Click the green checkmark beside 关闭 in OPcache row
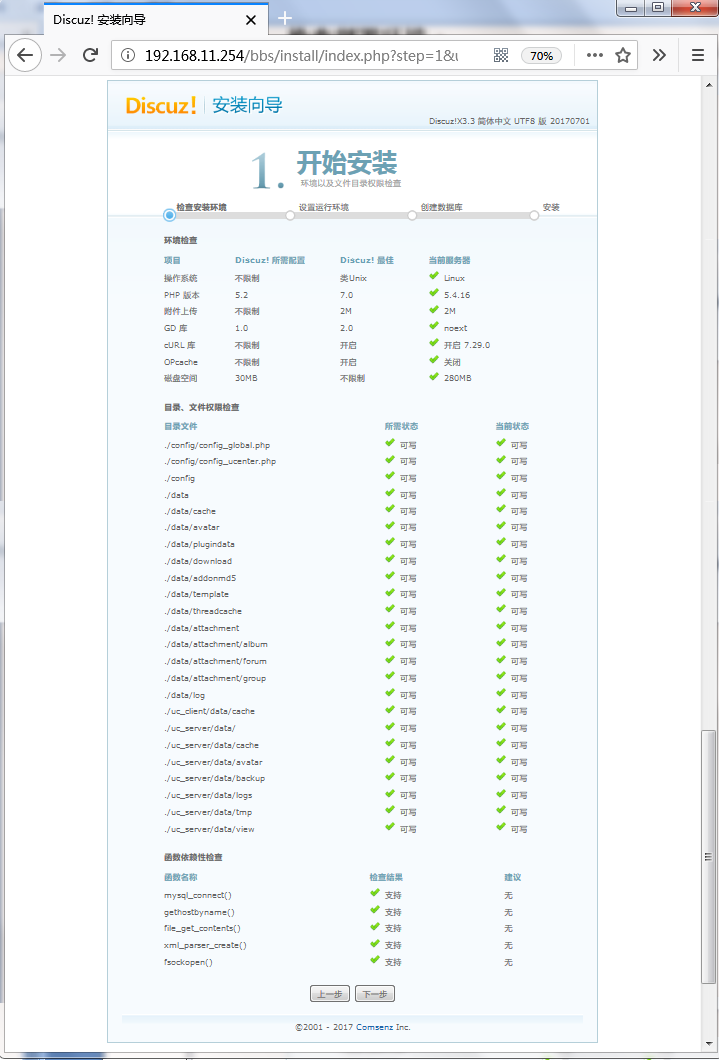 click(x=434, y=359)
